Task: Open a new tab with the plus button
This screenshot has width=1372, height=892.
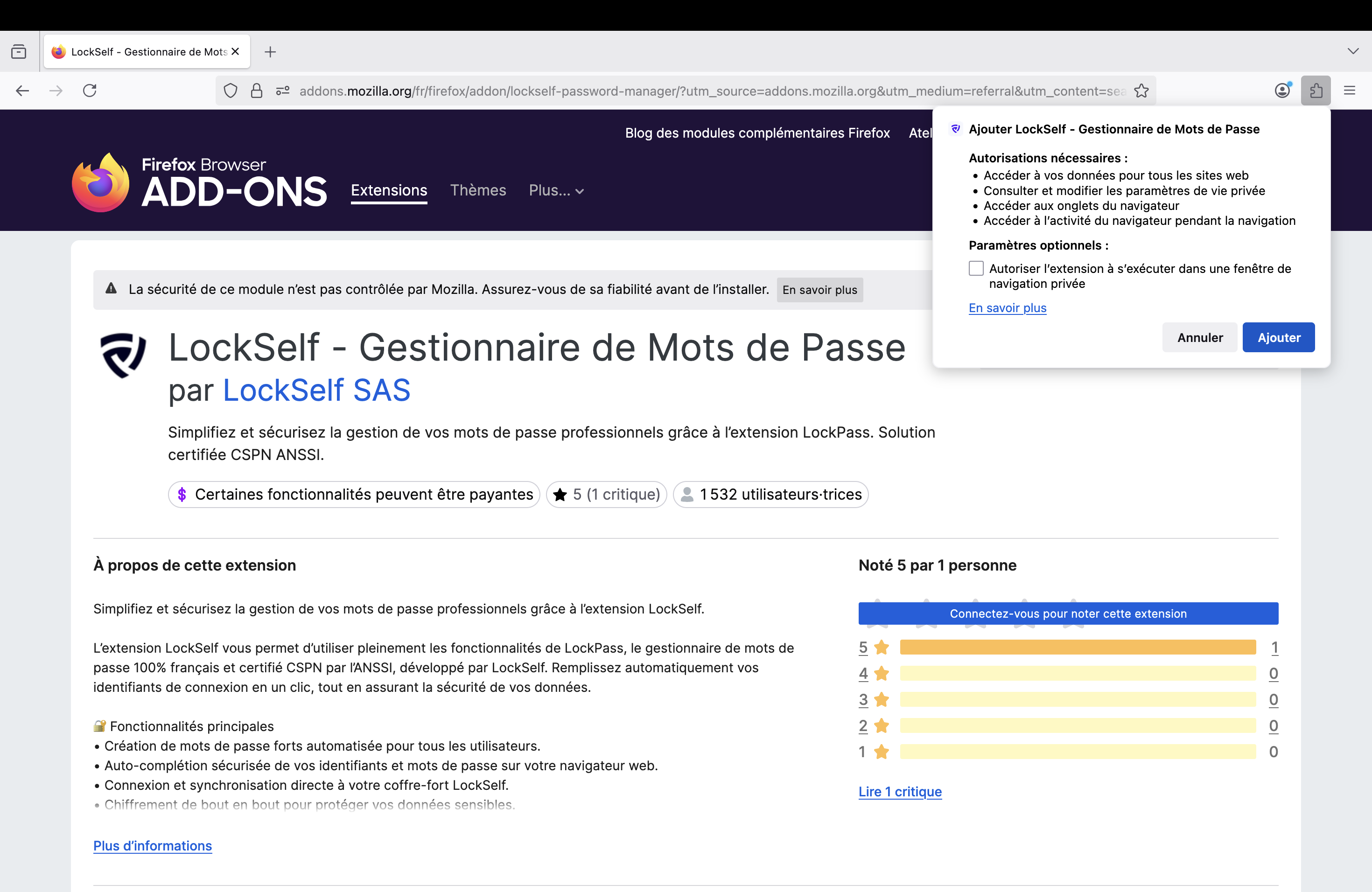Action: click(270, 52)
